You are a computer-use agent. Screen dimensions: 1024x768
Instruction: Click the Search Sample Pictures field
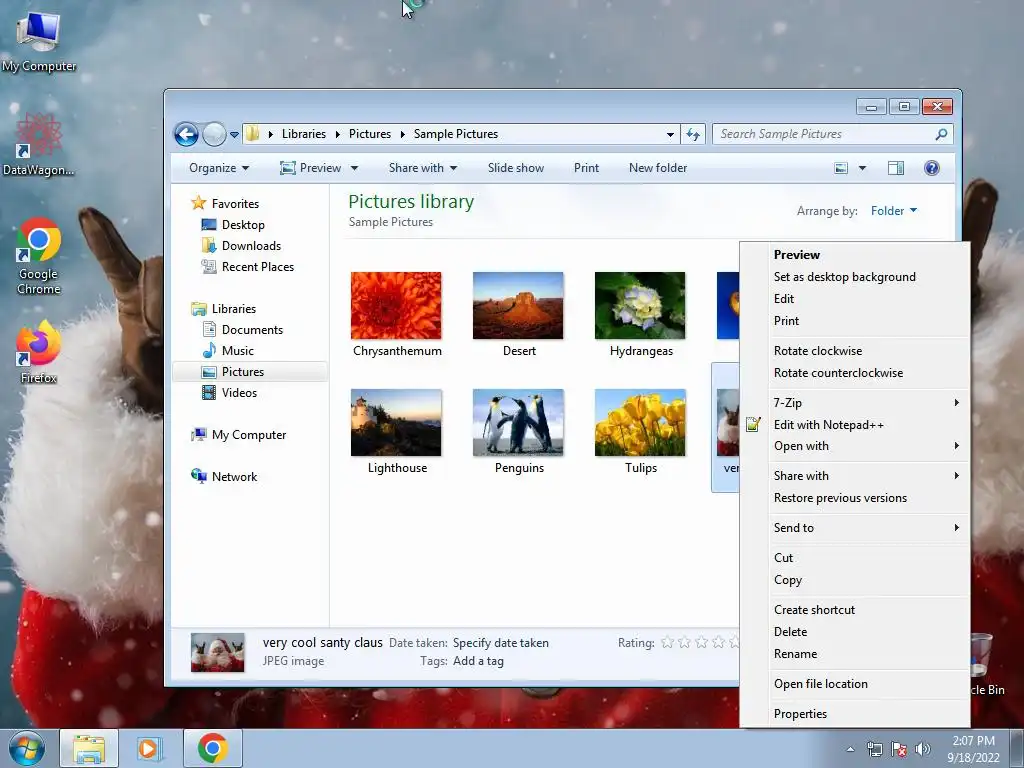tap(833, 134)
